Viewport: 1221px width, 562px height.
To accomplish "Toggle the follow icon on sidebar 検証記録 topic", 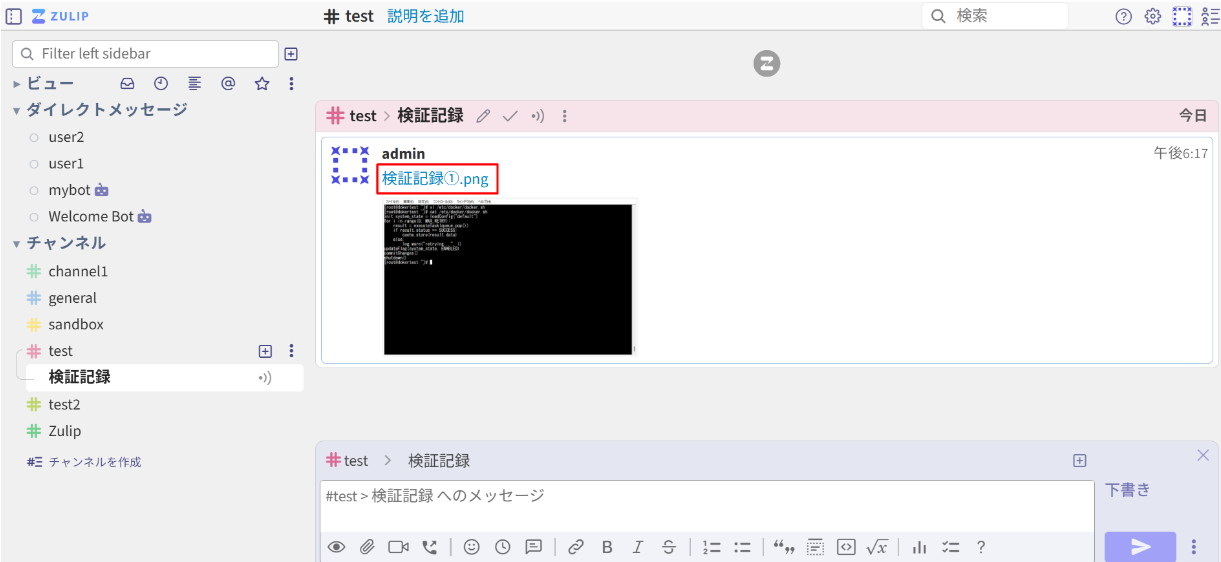I will [265, 378].
